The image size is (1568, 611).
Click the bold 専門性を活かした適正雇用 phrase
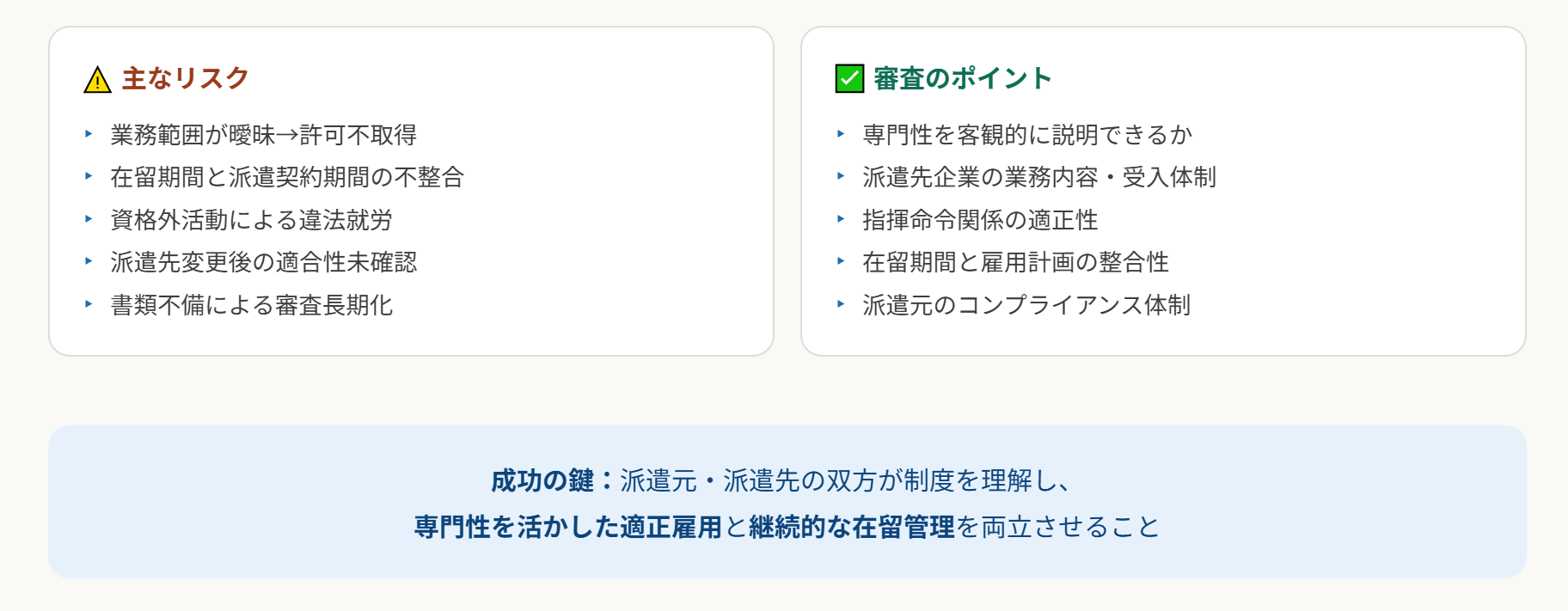567,527
